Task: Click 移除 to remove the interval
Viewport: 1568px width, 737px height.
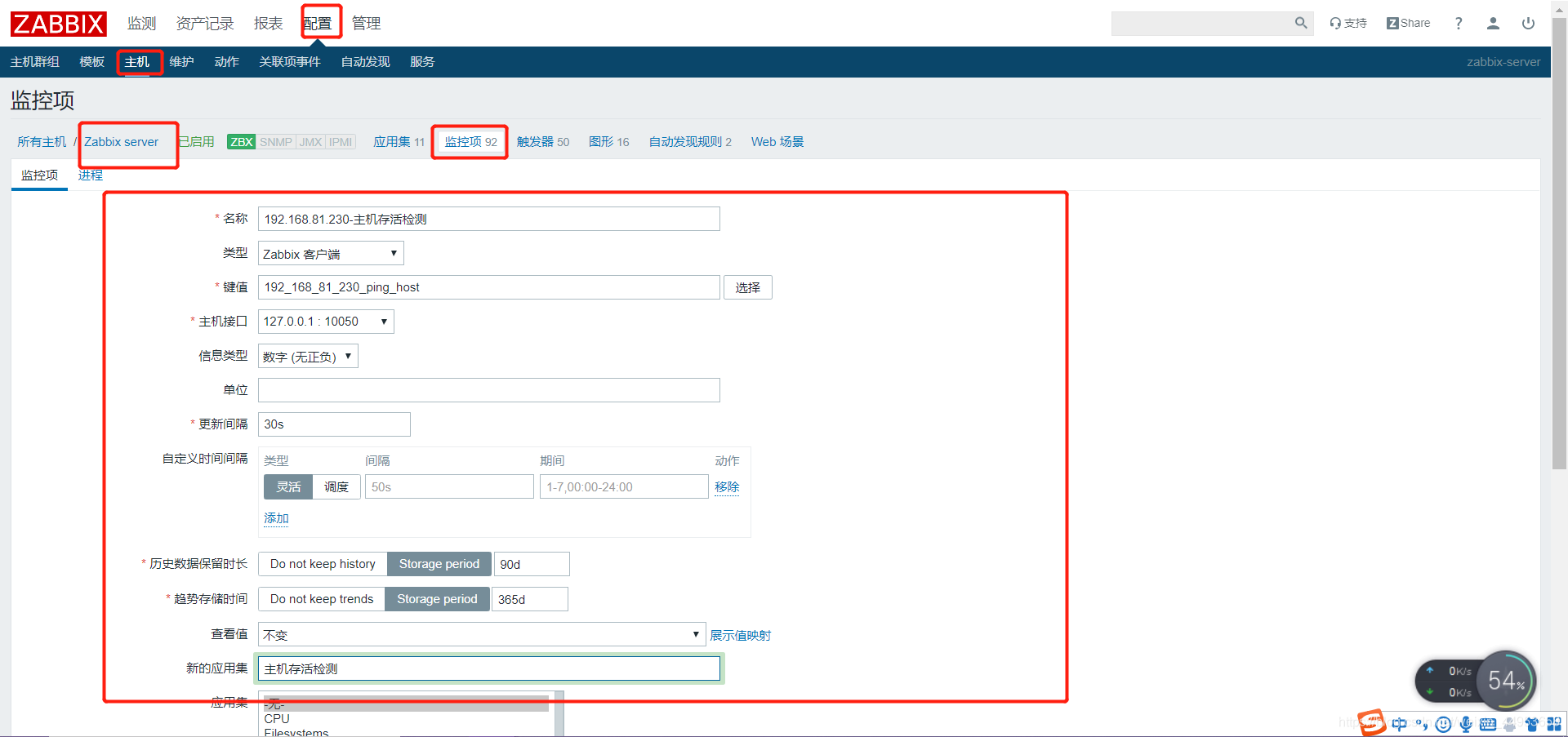Action: click(727, 487)
